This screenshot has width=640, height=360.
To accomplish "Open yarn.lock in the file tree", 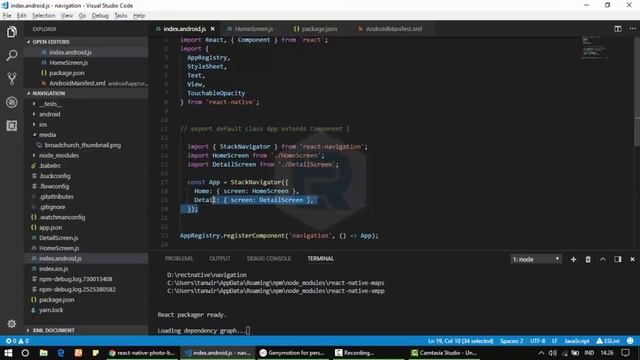I will coord(51,310).
